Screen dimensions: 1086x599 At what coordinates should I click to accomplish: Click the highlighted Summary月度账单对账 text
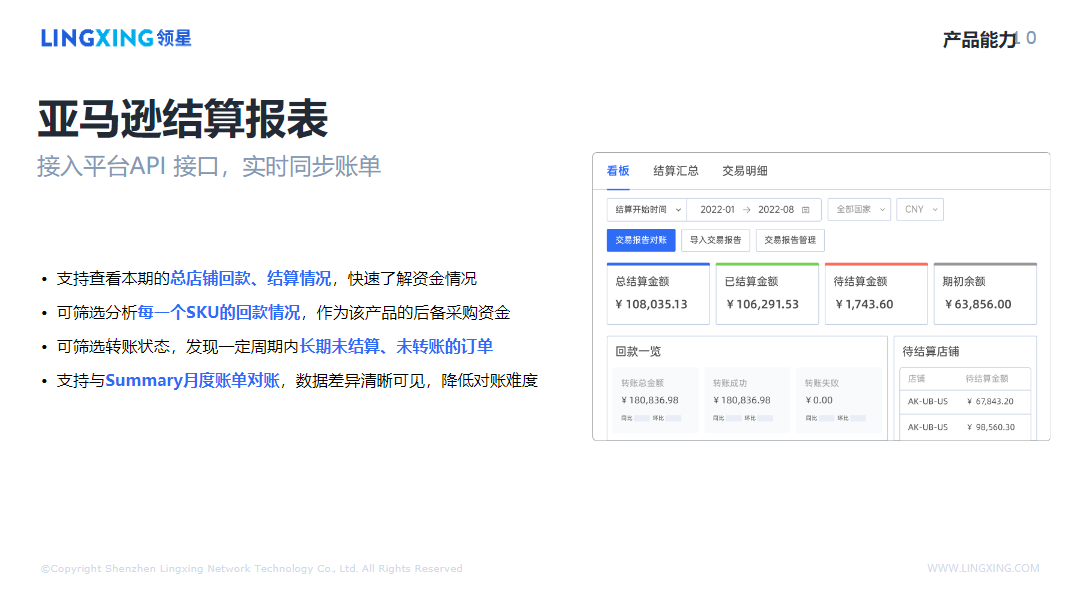click(x=193, y=380)
